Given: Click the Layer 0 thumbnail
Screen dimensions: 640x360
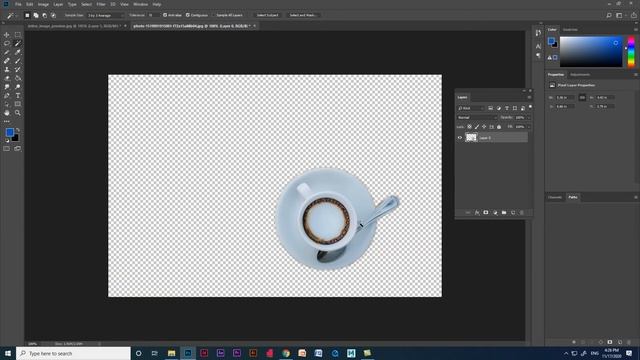Looking at the screenshot, I should [471, 138].
